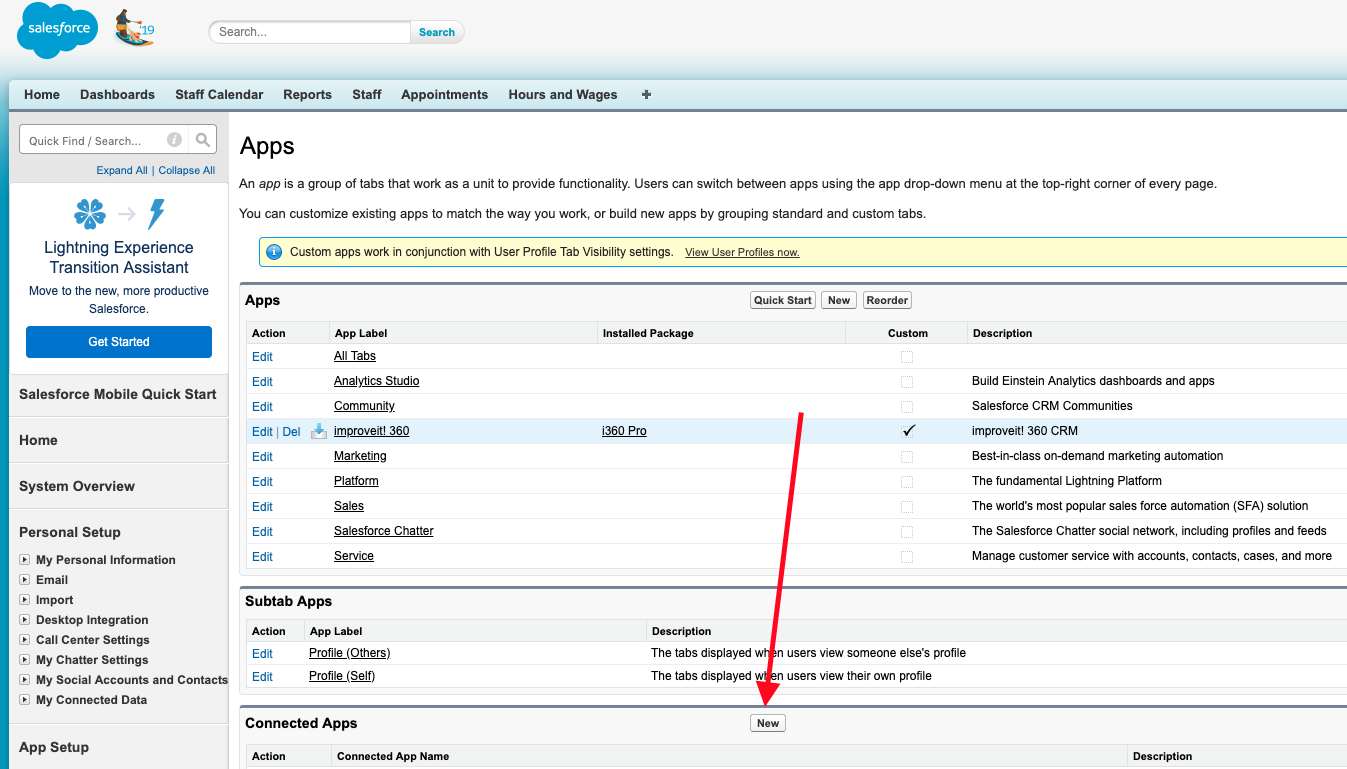Screen dimensions: 1347x769
Task: Toggle the Analytics Studio Custom checkbox
Action: point(907,382)
